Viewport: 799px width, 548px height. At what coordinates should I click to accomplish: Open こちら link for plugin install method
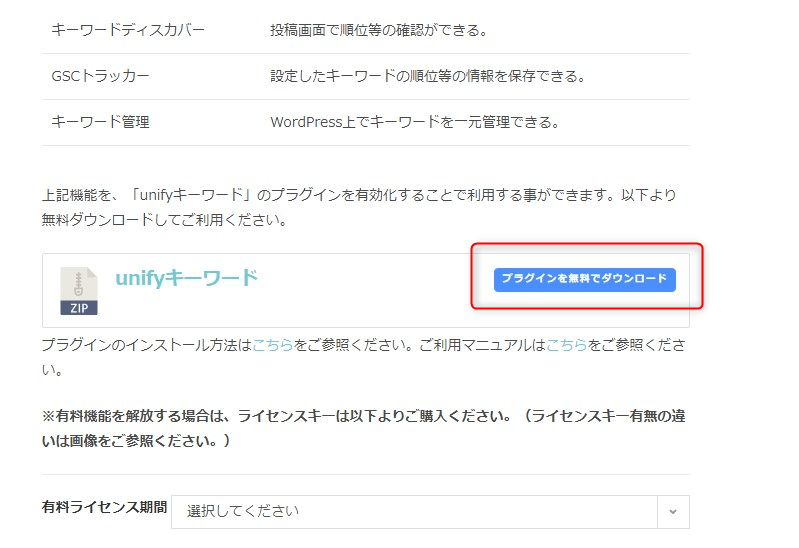click(273, 345)
